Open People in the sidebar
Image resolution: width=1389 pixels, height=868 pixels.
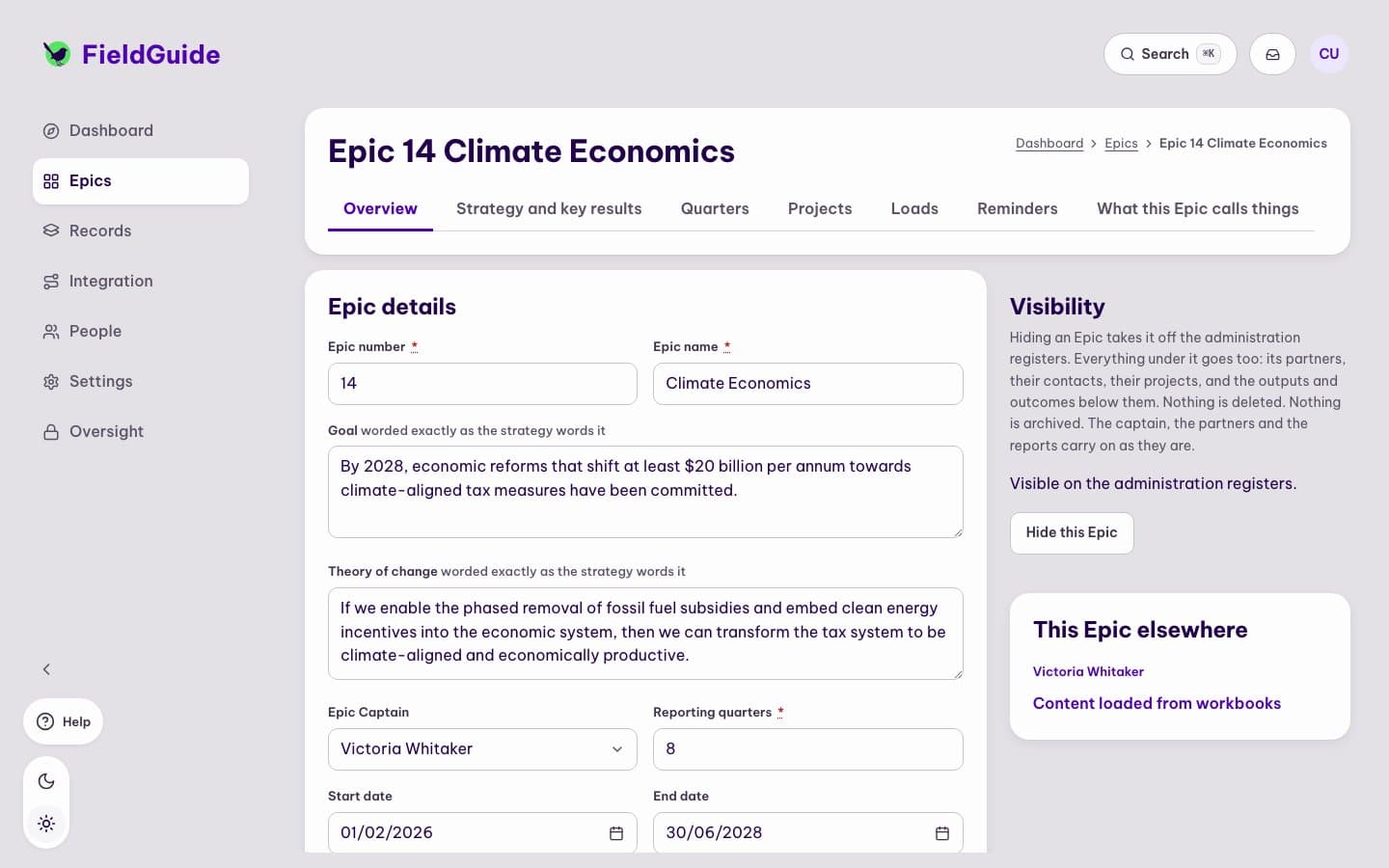[x=141, y=332]
